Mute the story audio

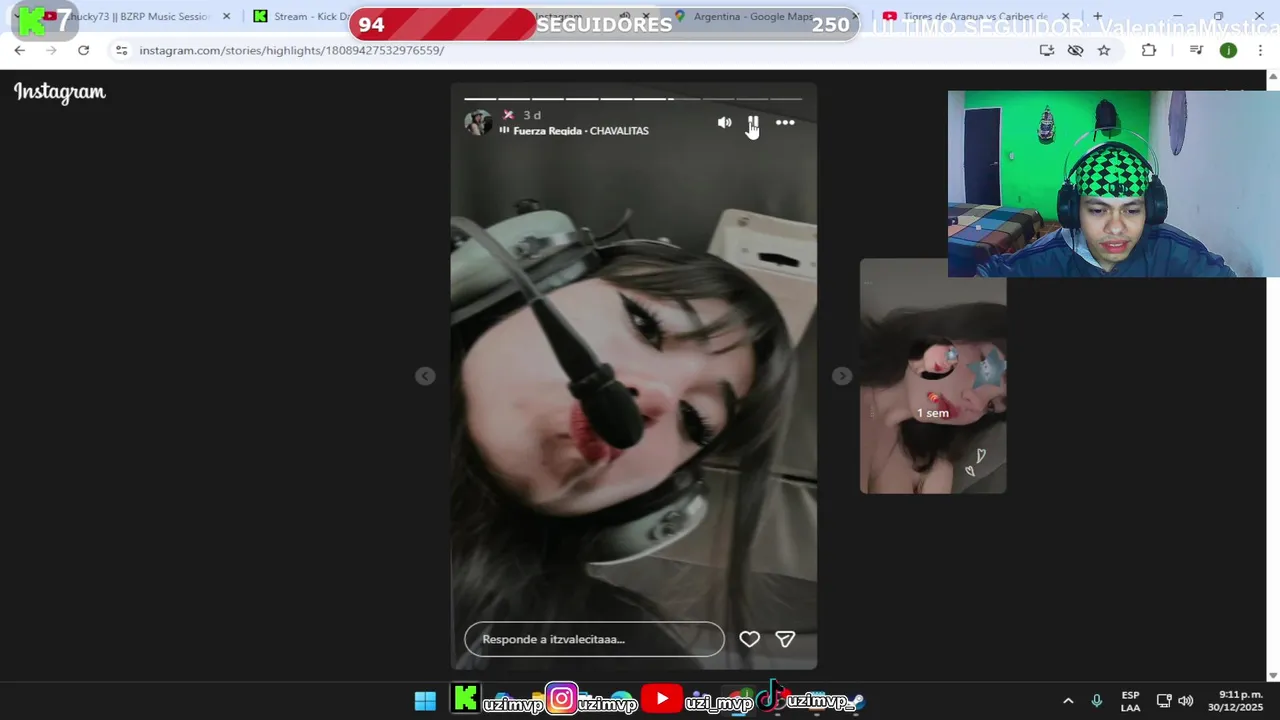tap(724, 123)
